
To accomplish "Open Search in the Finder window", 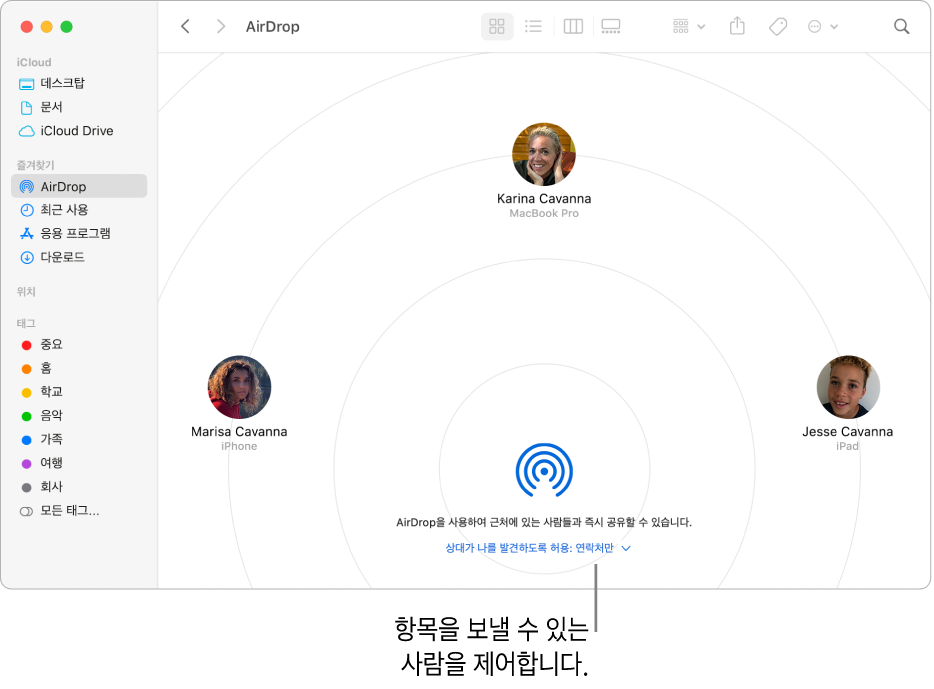I will (901, 26).
